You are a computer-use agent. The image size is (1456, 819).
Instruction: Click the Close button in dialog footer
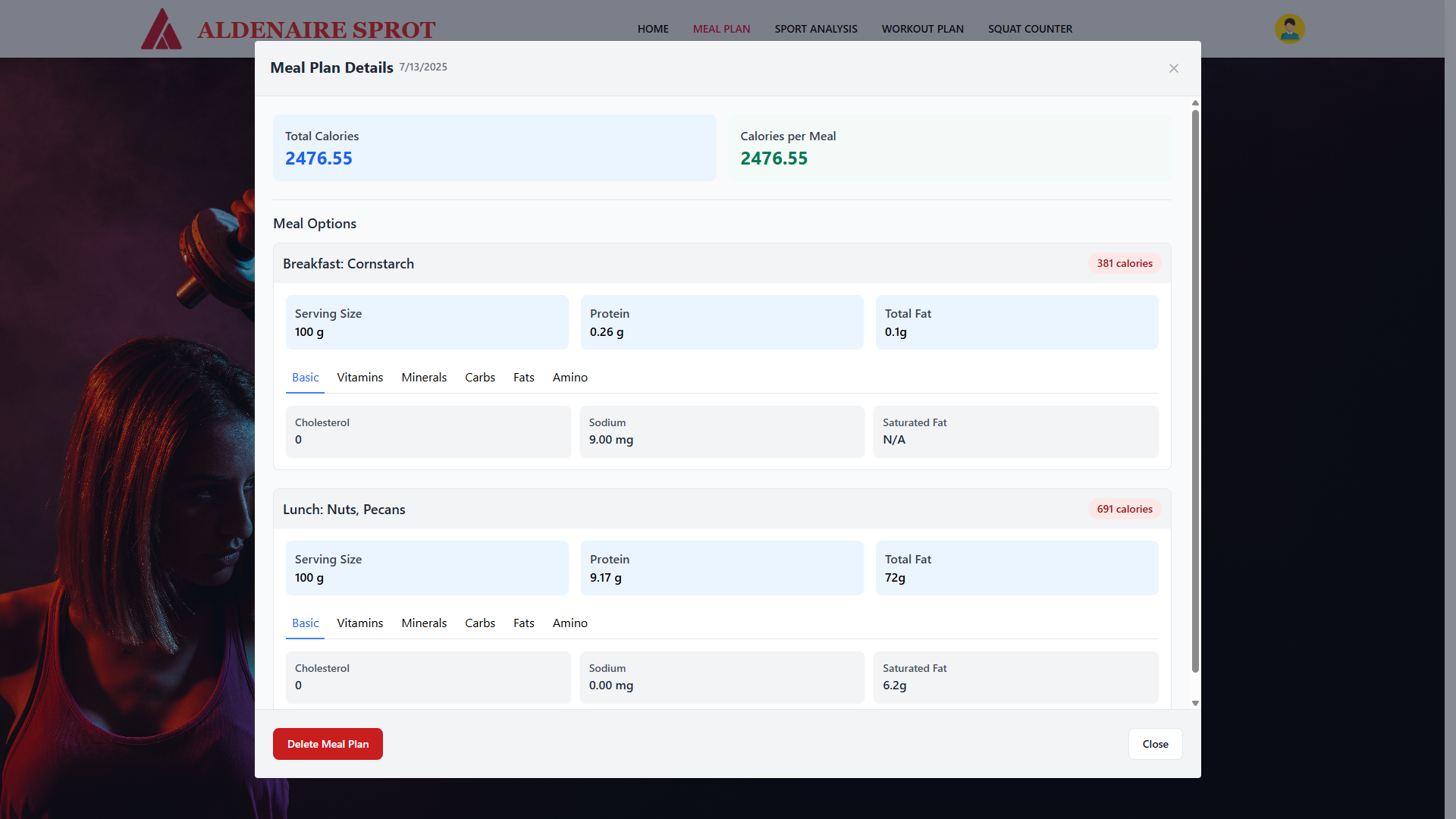1155,744
